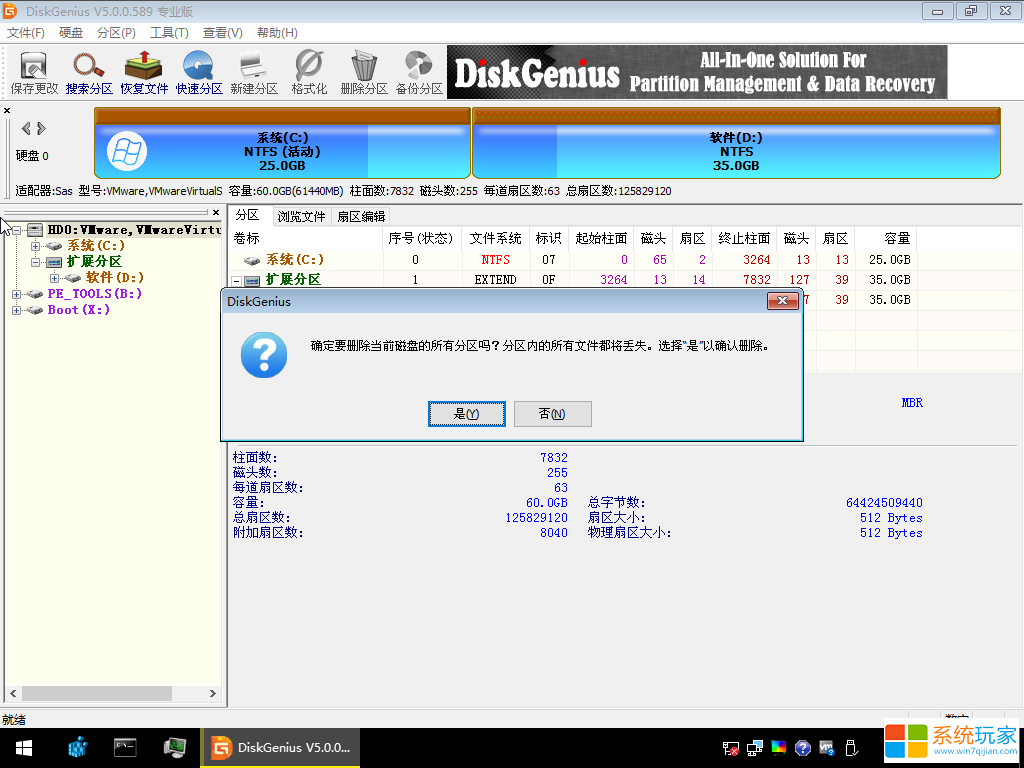Open the command prompt taskbar icon

[x=125, y=747]
